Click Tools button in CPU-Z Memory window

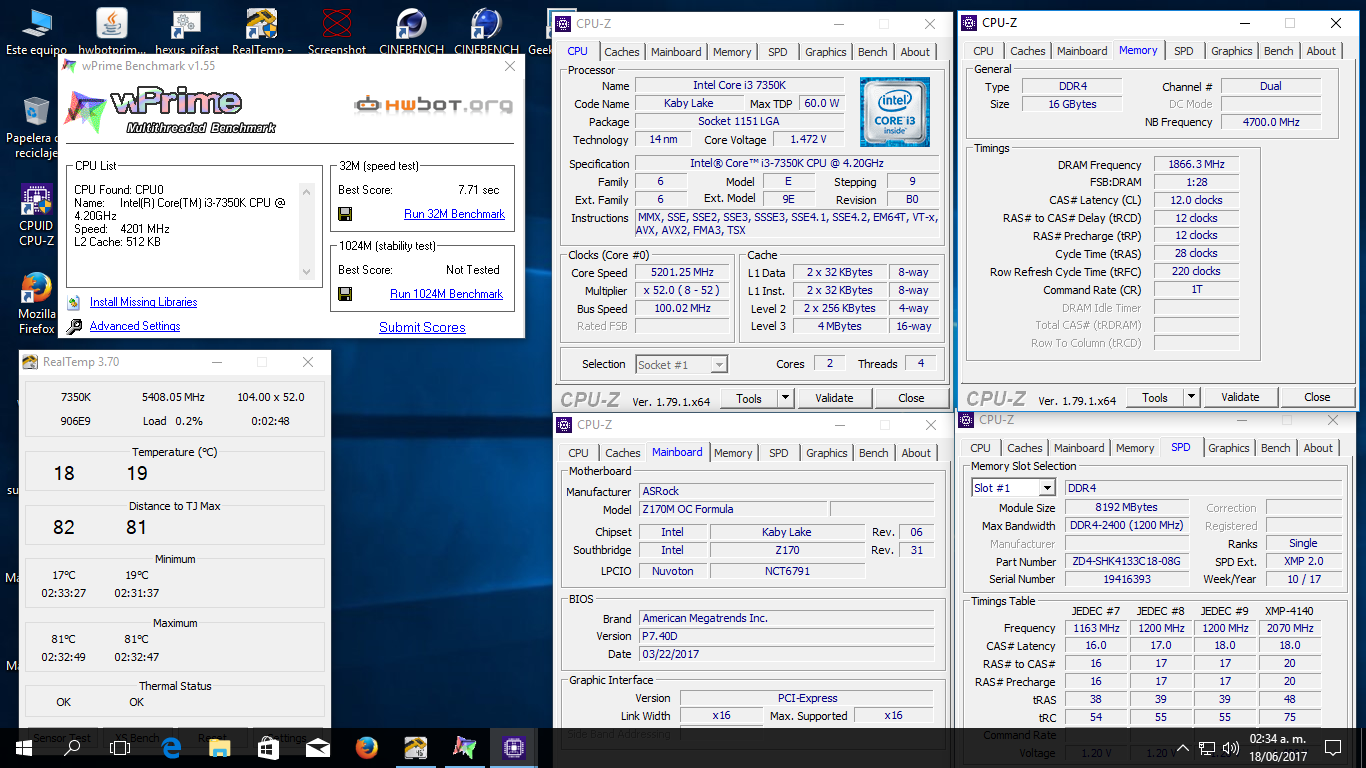pos(1155,397)
